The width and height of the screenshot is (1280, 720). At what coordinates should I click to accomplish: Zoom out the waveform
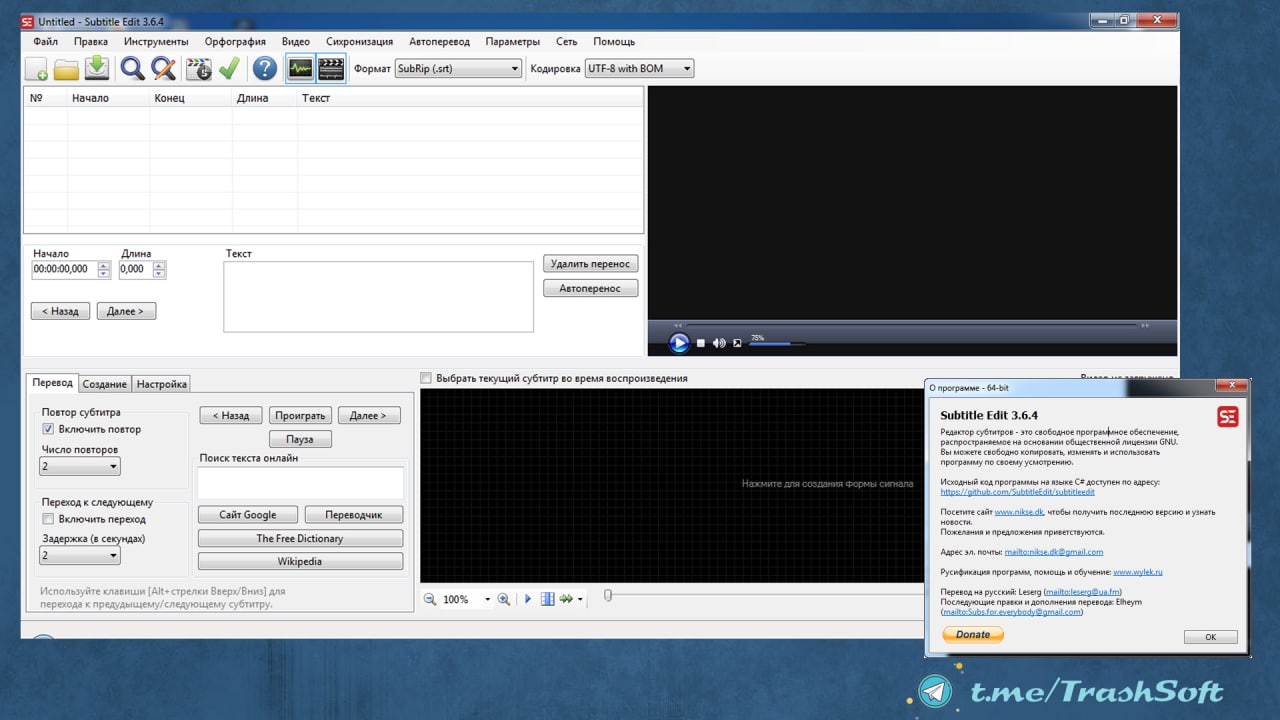coord(430,599)
